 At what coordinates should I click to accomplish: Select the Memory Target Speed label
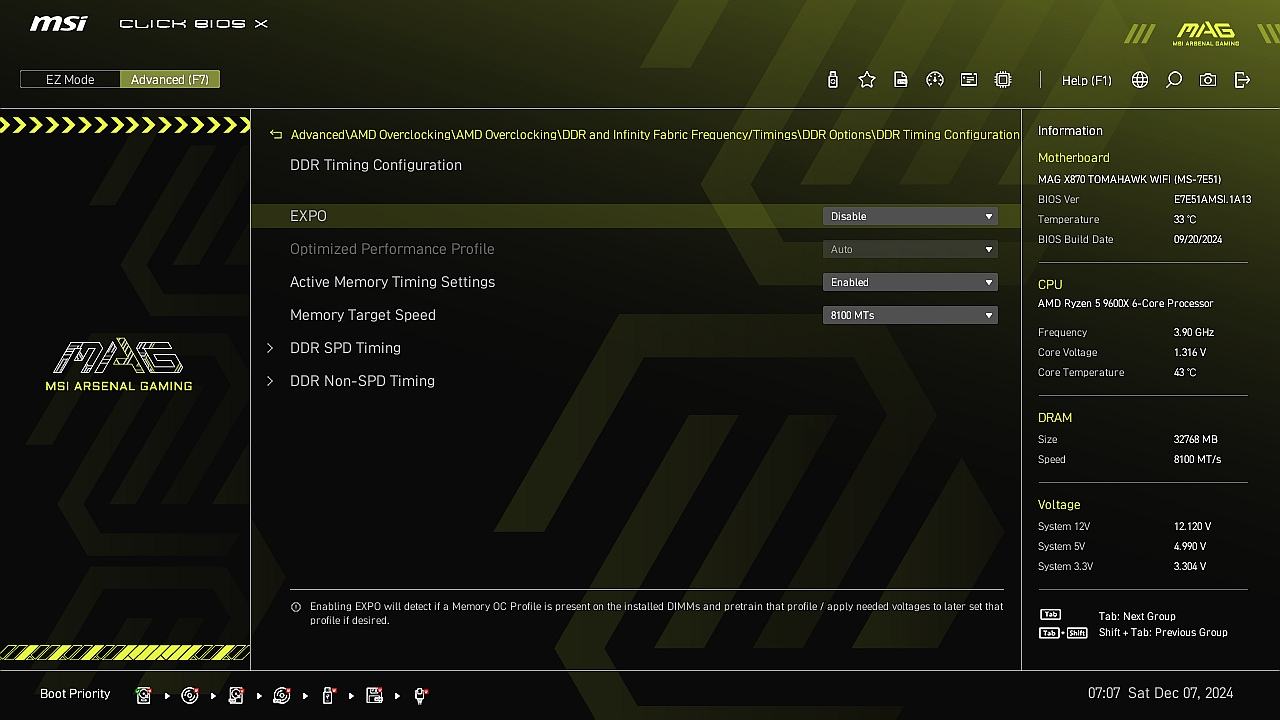(x=363, y=315)
